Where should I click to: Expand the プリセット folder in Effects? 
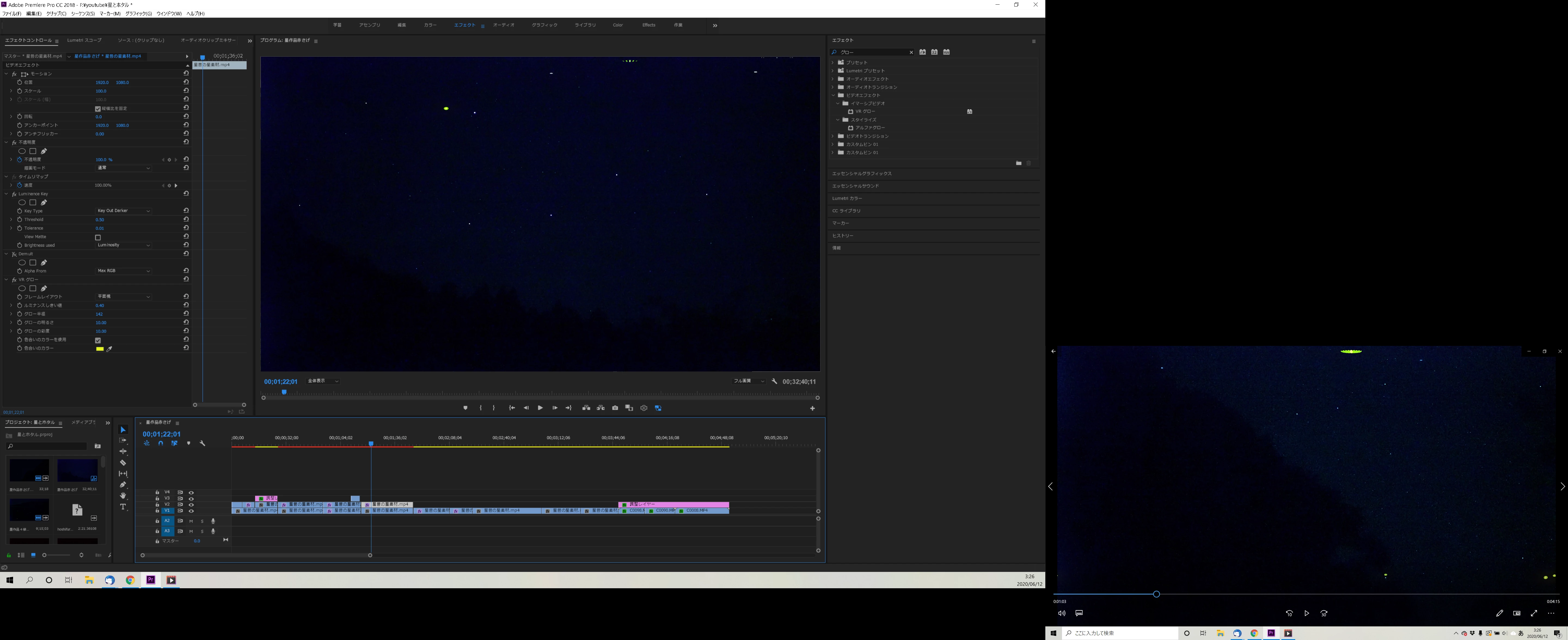click(x=833, y=62)
